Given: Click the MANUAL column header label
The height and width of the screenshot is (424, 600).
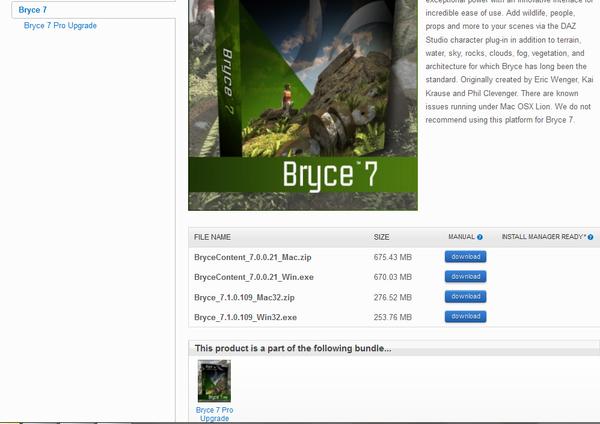Looking at the screenshot, I should pyautogui.click(x=461, y=237).
